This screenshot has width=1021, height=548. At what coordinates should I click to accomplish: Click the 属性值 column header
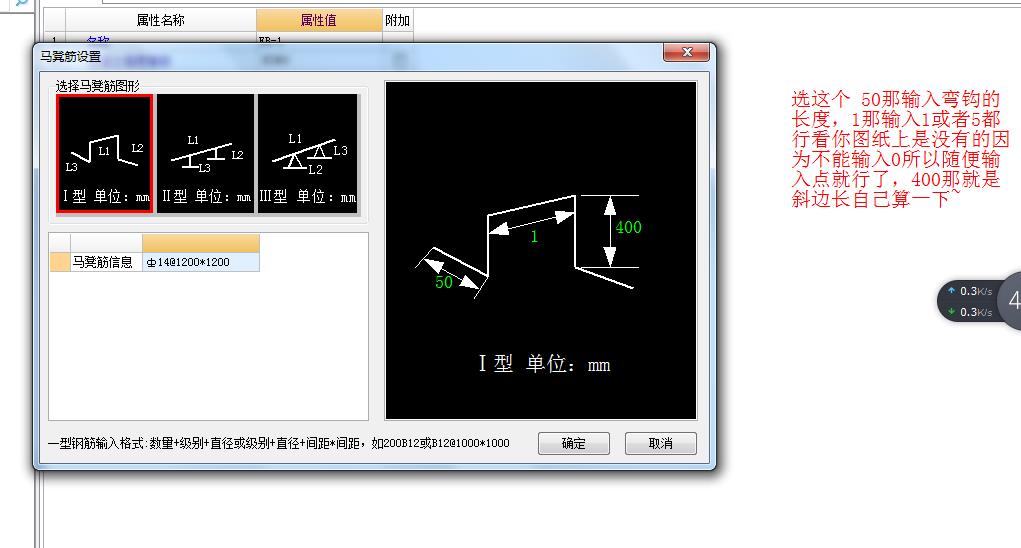coord(319,20)
